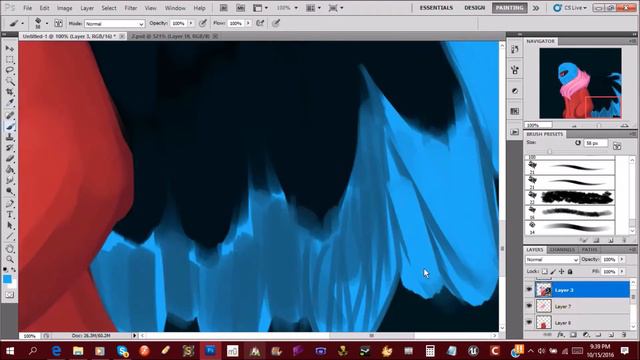Viewport: 640px width, 360px height.
Task: Click Add layer style fx icon
Action: coord(561,335)
